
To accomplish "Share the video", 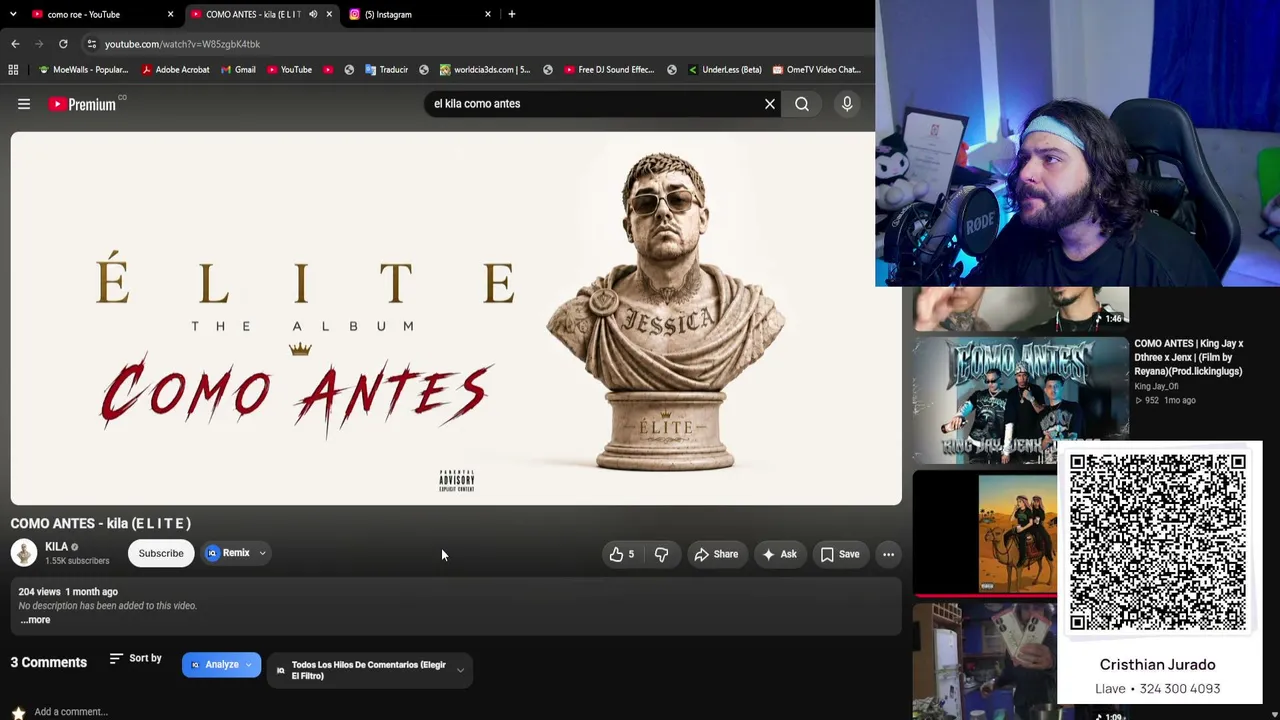I will 716,554.
